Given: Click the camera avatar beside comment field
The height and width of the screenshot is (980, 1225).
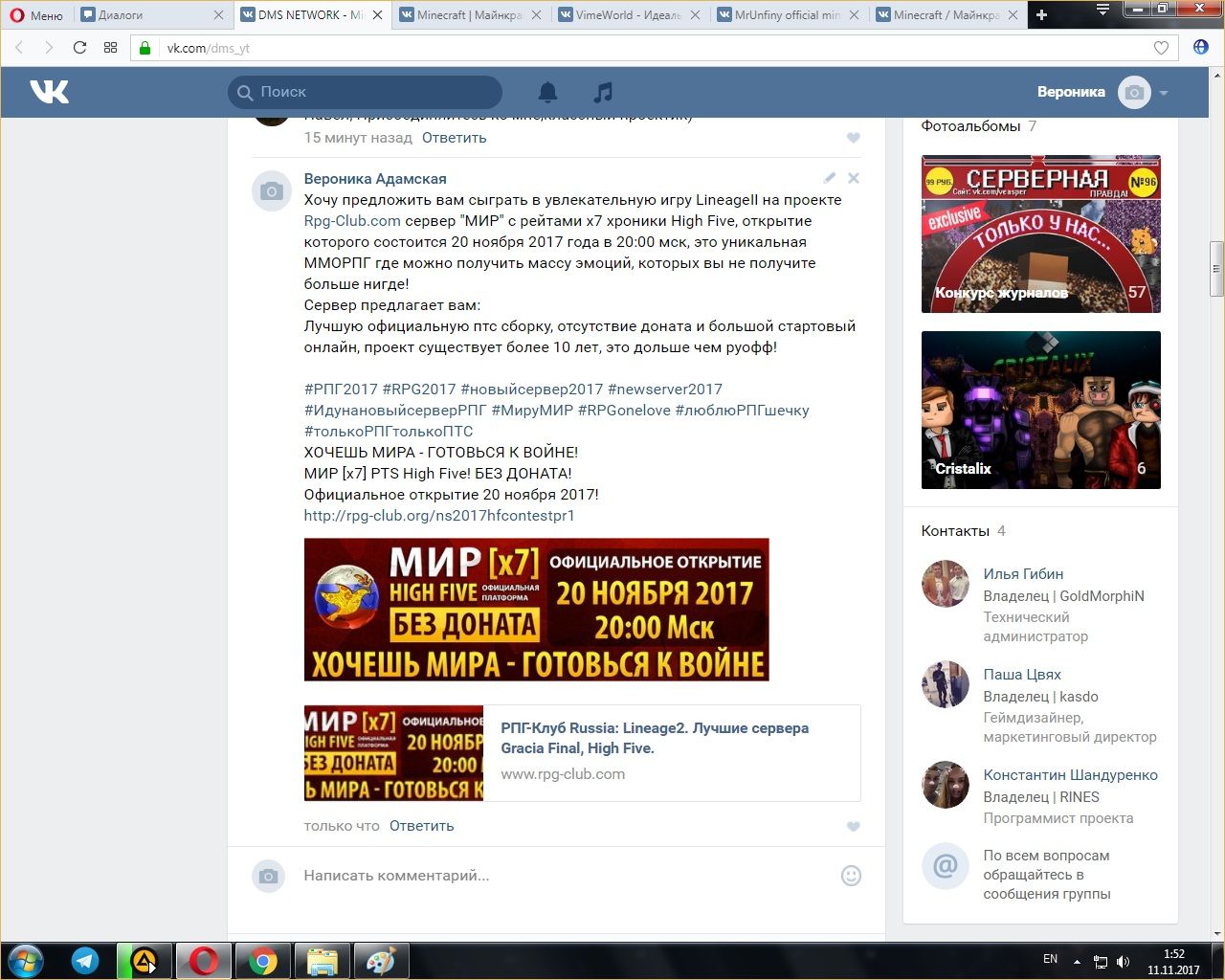Looking at the screenshot, I should (268, 876).
